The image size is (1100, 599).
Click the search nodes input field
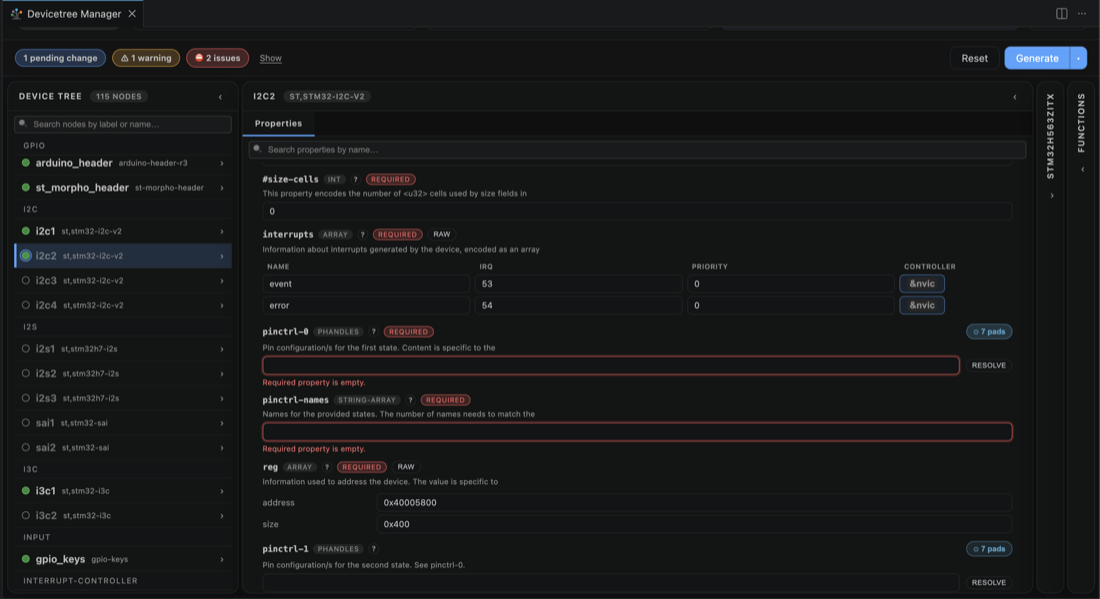[x=123, y=124]
